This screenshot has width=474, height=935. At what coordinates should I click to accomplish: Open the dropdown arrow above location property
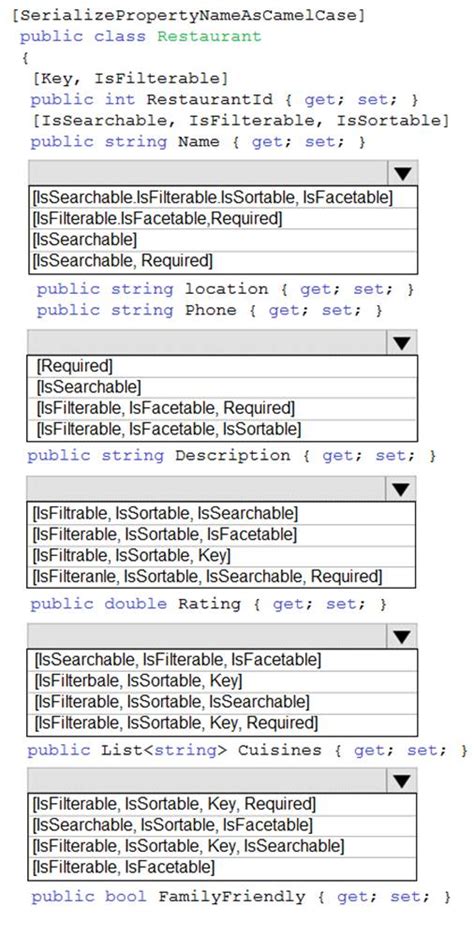pos(402,174)
